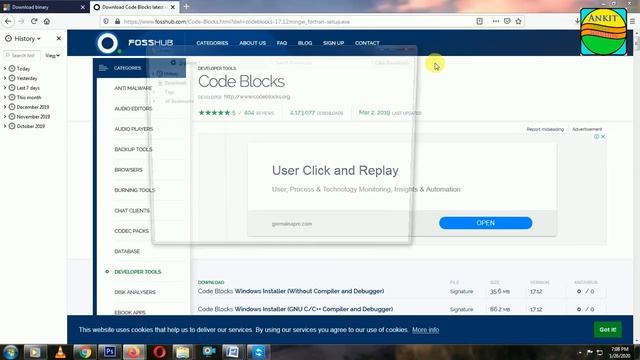
Task: Open the Word document taskbar icon
Action: (233, 352)
